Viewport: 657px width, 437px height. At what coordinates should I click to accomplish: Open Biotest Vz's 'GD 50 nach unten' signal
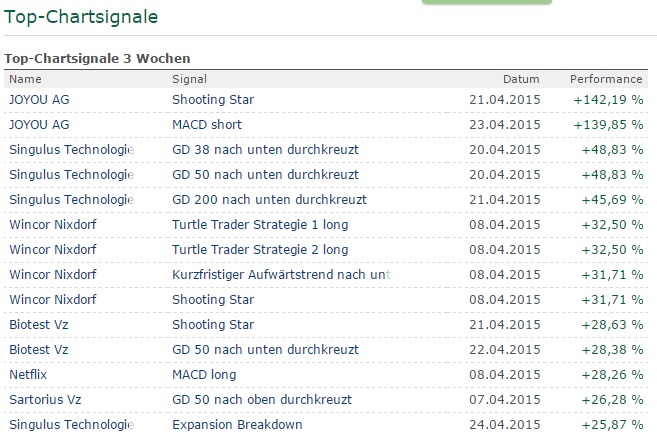click(x=265, y=349)
